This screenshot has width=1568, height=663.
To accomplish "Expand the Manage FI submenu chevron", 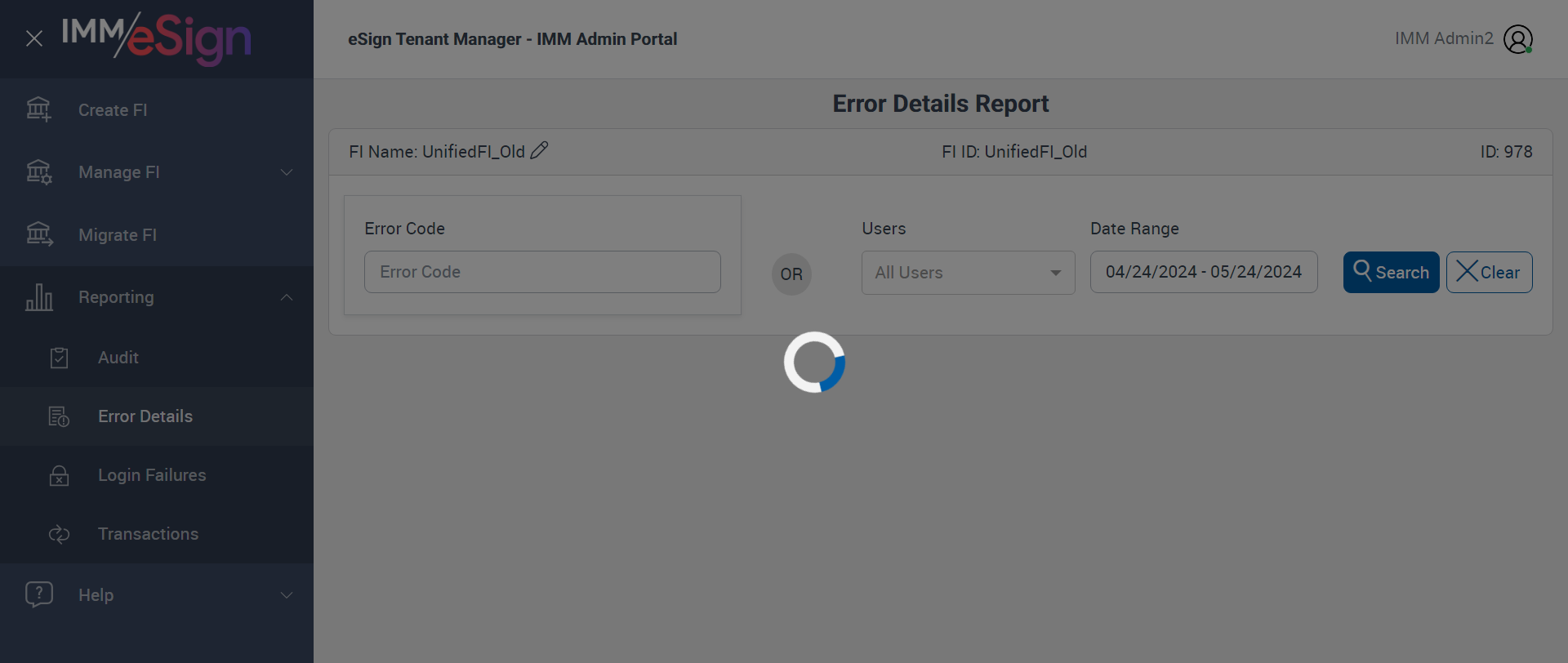I will pos(287,172).
